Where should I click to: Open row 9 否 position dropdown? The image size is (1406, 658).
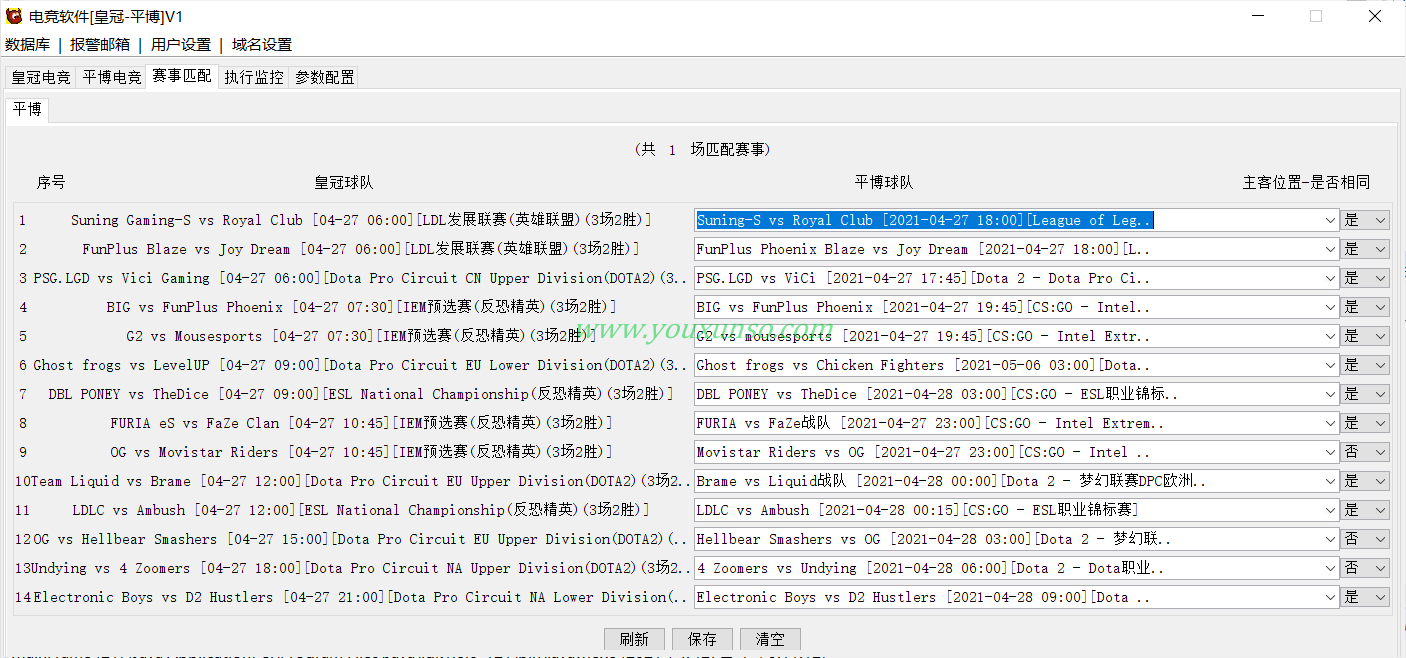point(1365,452)
